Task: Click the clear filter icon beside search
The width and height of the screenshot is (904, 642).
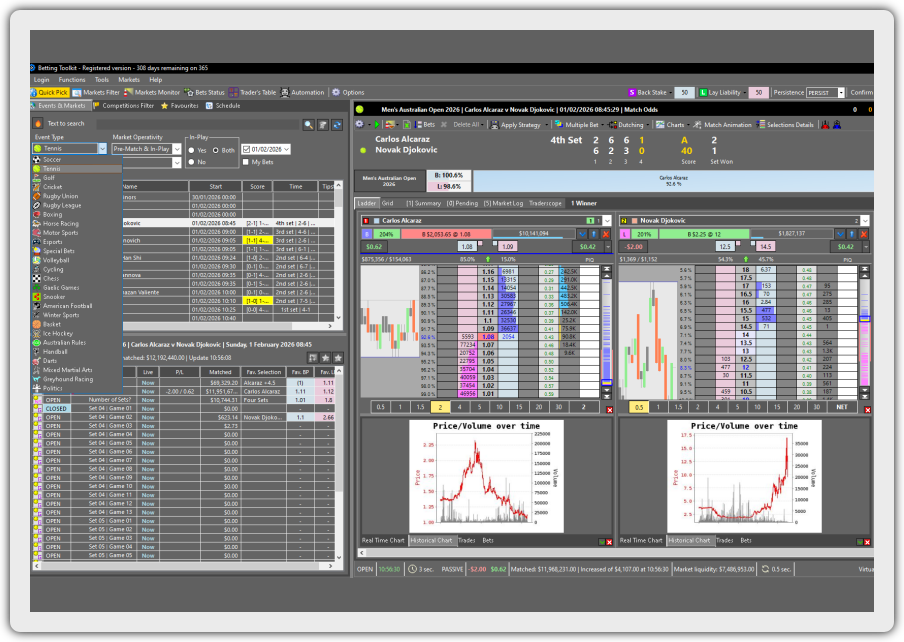Action: pyautogui.click(x=323, y=124)
